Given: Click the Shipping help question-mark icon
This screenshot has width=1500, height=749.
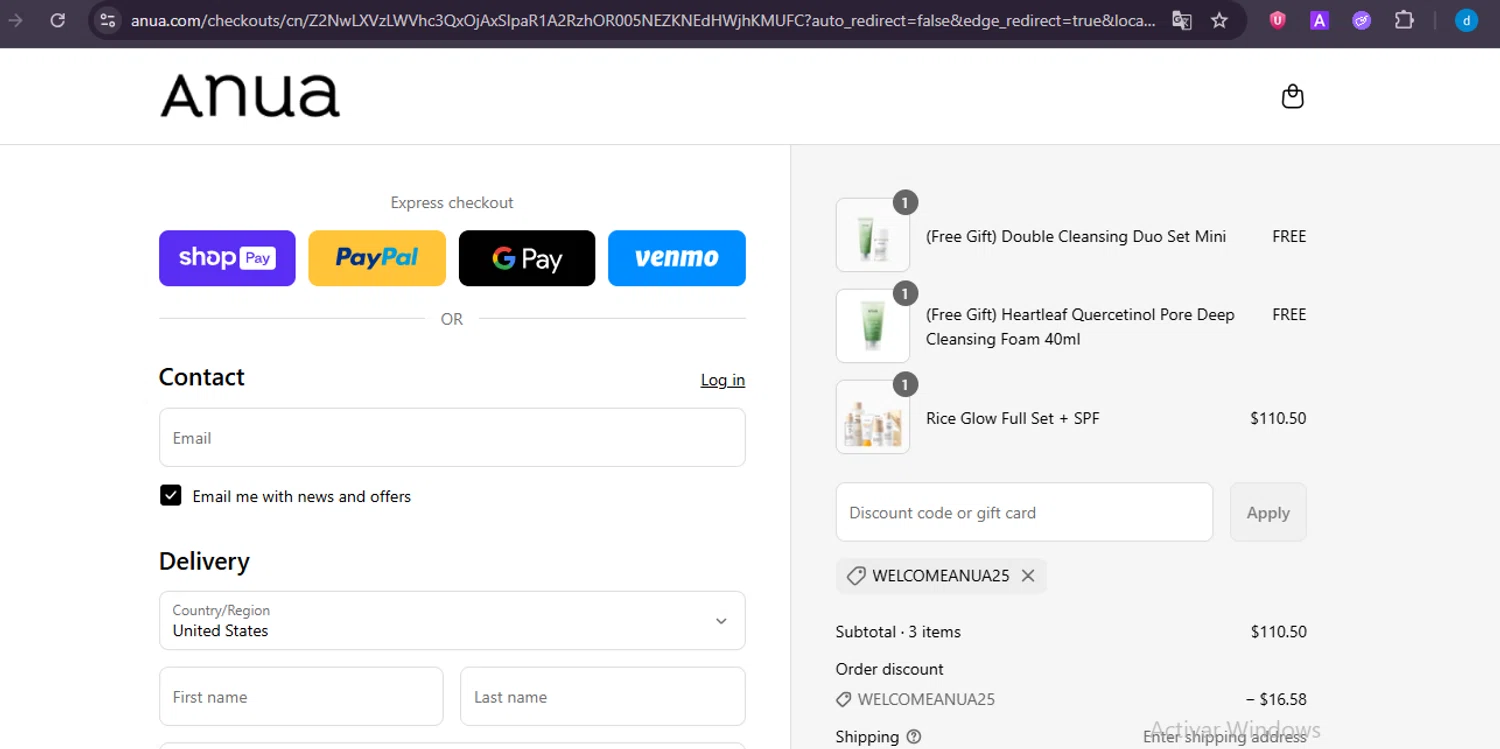Looking at the screenshot, I should click(x=913, y=737).
